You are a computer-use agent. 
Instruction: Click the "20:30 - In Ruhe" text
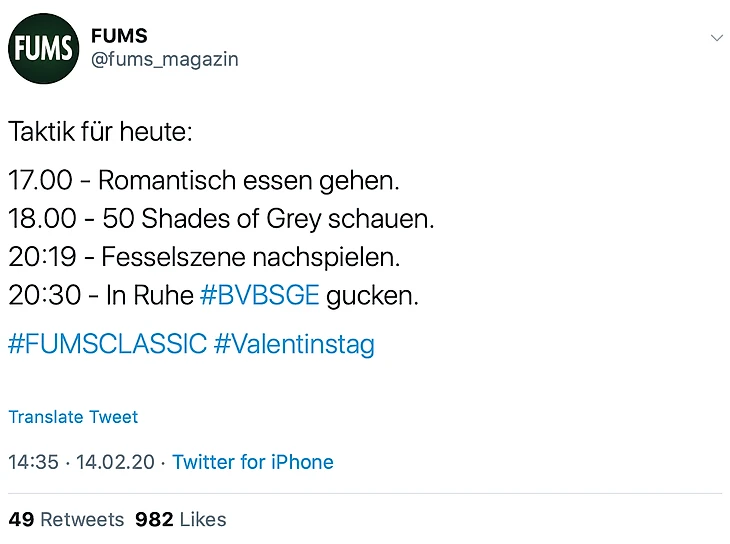coord(100,296)
